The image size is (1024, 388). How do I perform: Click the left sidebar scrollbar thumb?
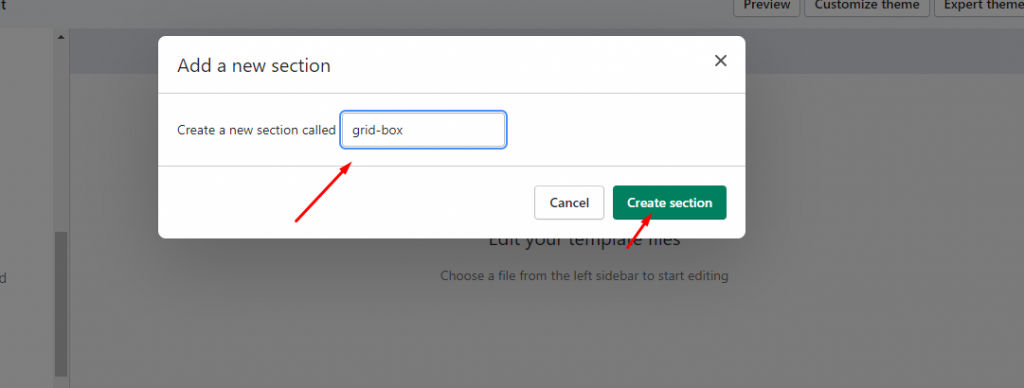[x=61, y=304]
